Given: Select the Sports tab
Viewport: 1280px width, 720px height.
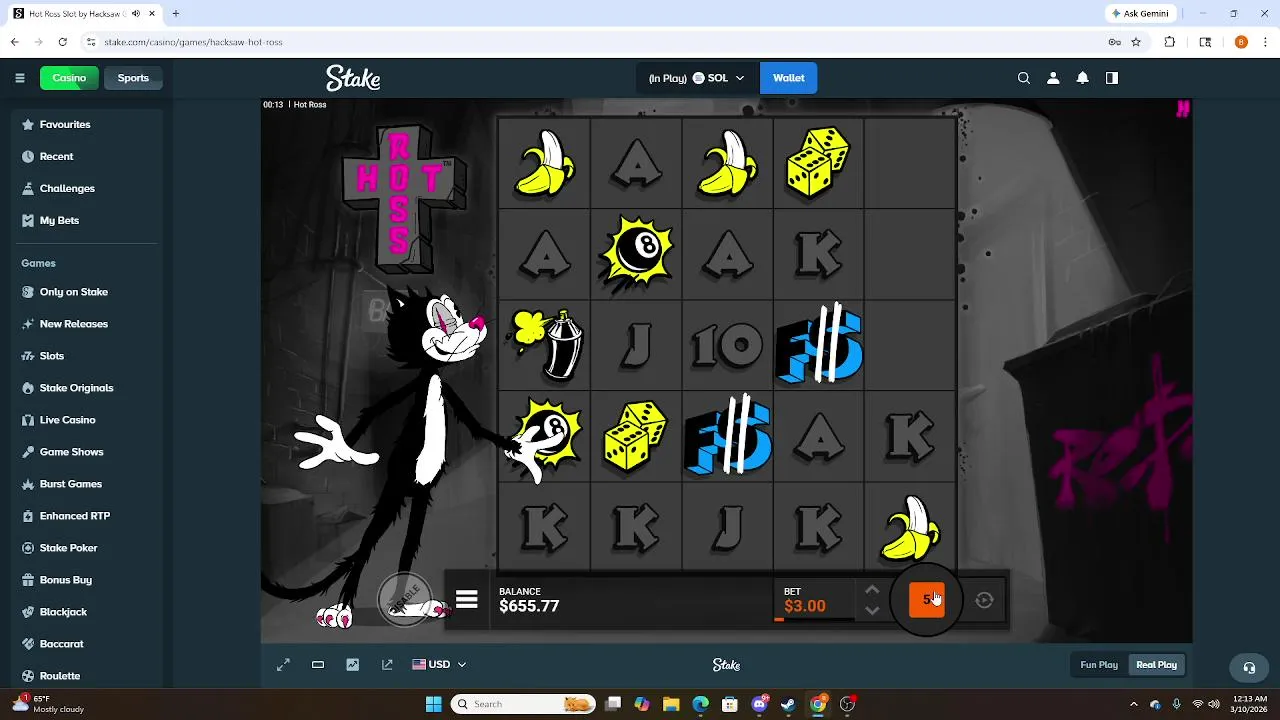Looking at the screenshot, I should [133, 78].
